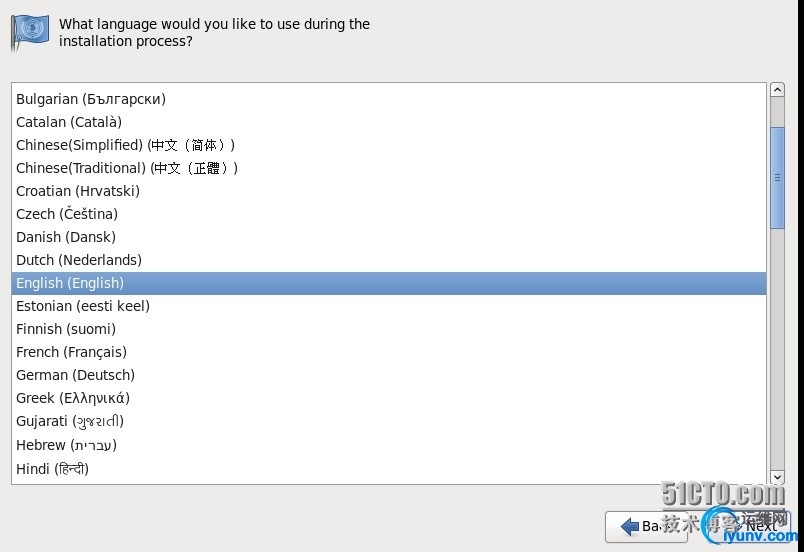The width and height of the screenshot is (804, 552).
Task: Pick Czech (Čeština) in the list
Action: click(67, 214)
